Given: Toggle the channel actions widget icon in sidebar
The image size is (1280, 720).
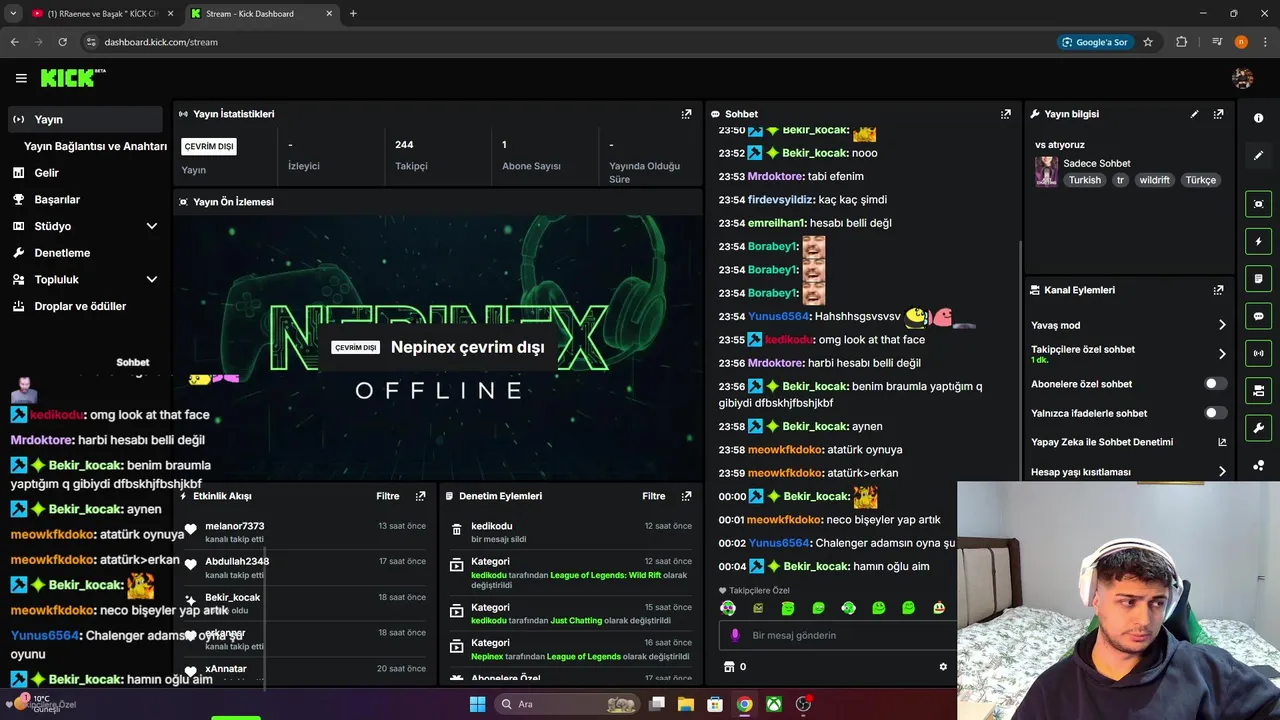Looking at the screenshot, I should pyautogui.click(x=1258, y=390).
